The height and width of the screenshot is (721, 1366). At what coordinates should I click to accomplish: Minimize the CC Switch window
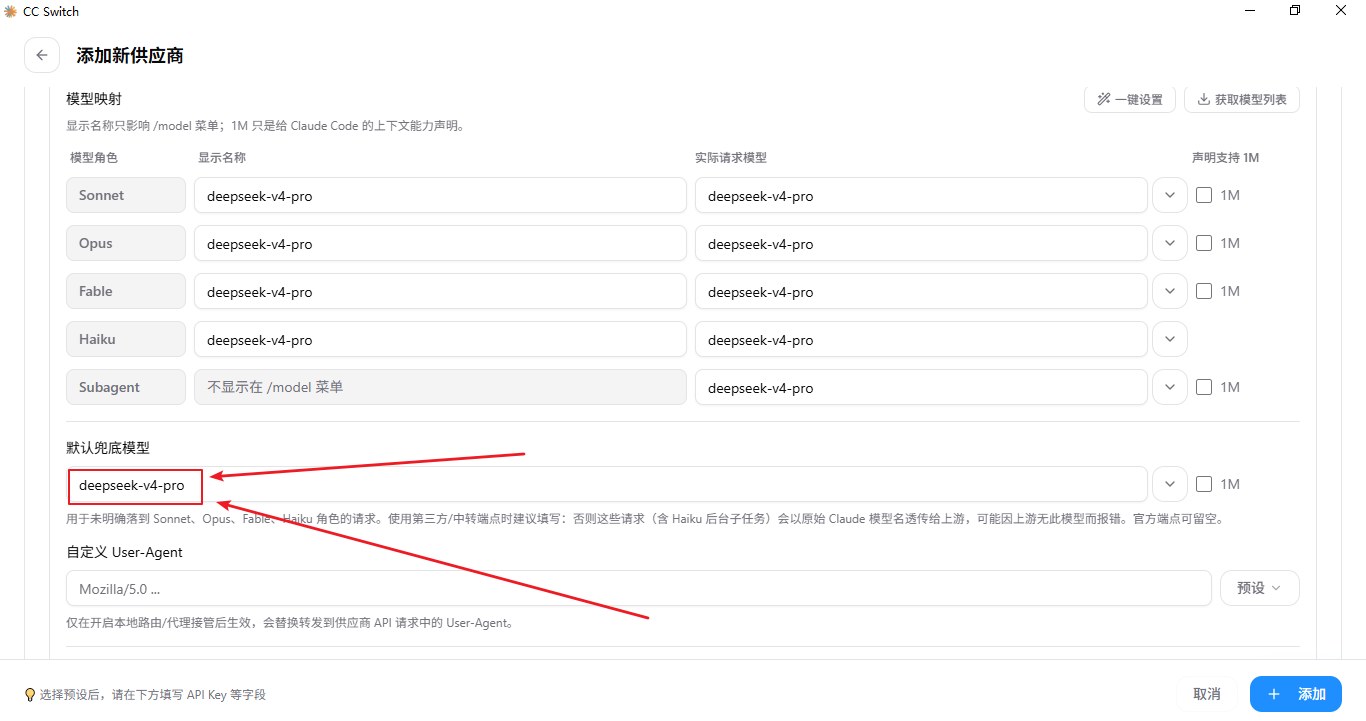point(1250,11)
